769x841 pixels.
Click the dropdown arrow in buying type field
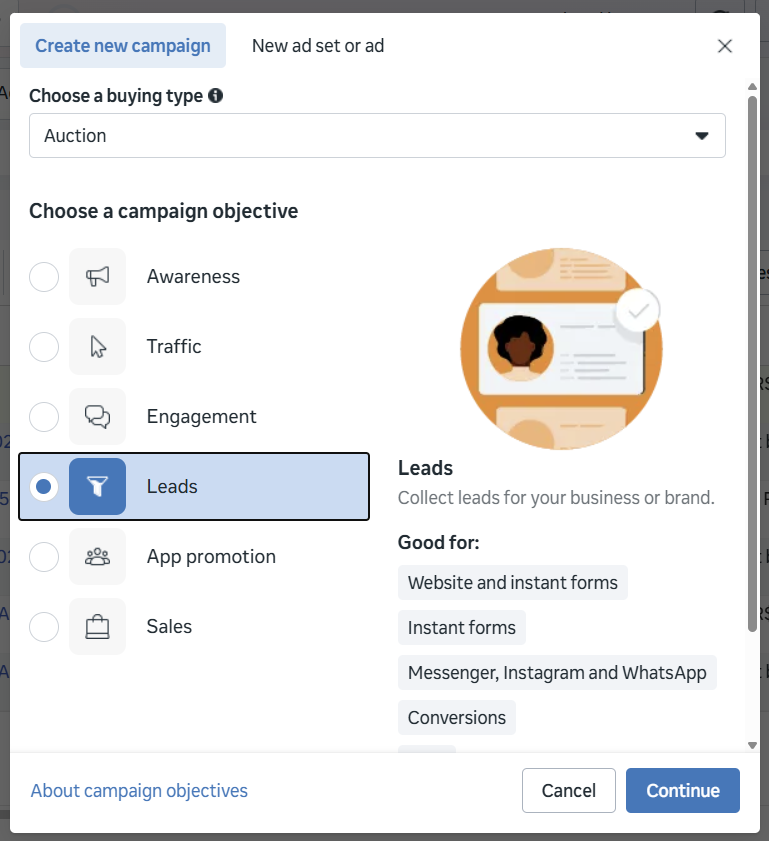tap(702, 136)
